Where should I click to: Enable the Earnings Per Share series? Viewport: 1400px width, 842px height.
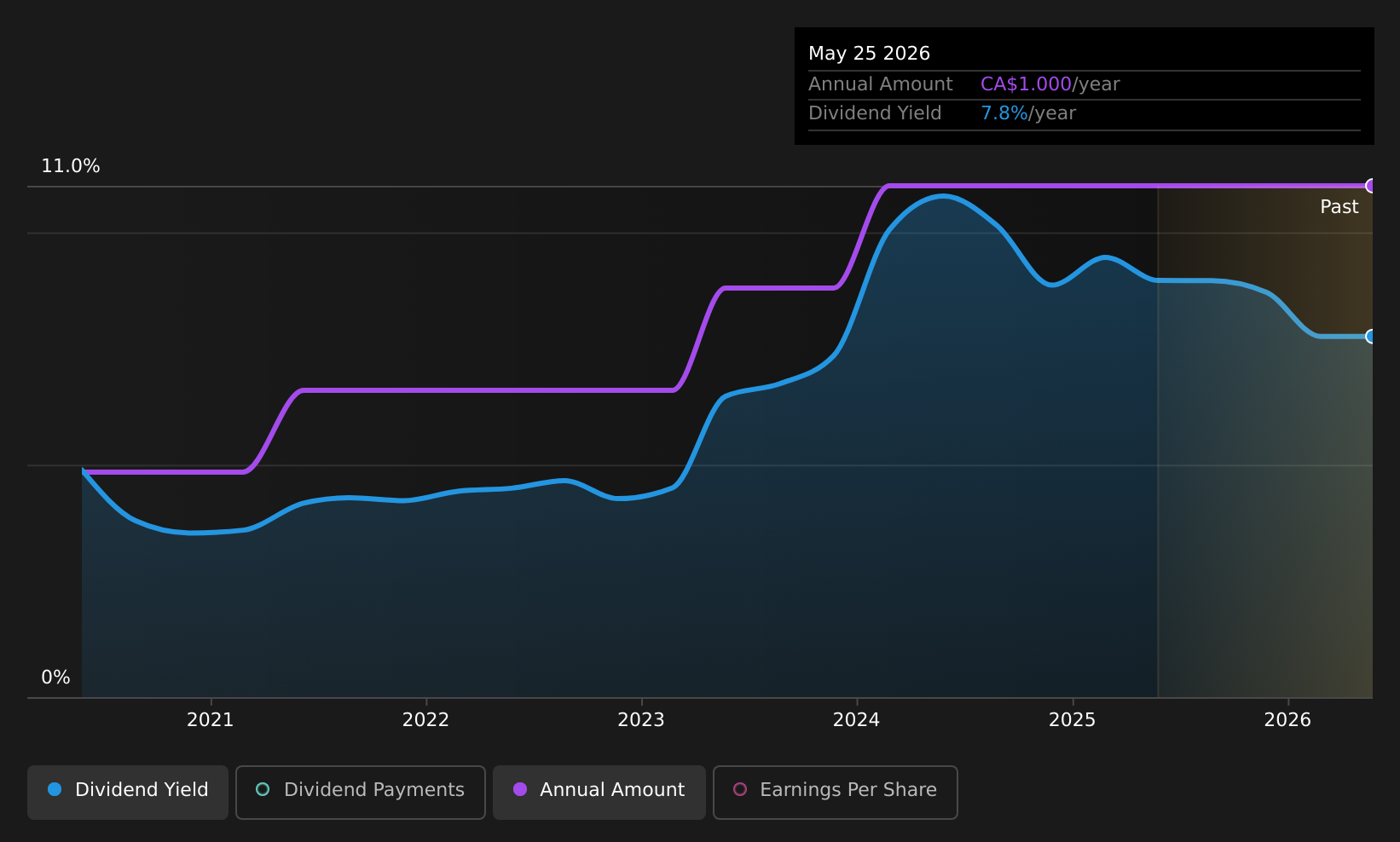click(x=836, y=792)
